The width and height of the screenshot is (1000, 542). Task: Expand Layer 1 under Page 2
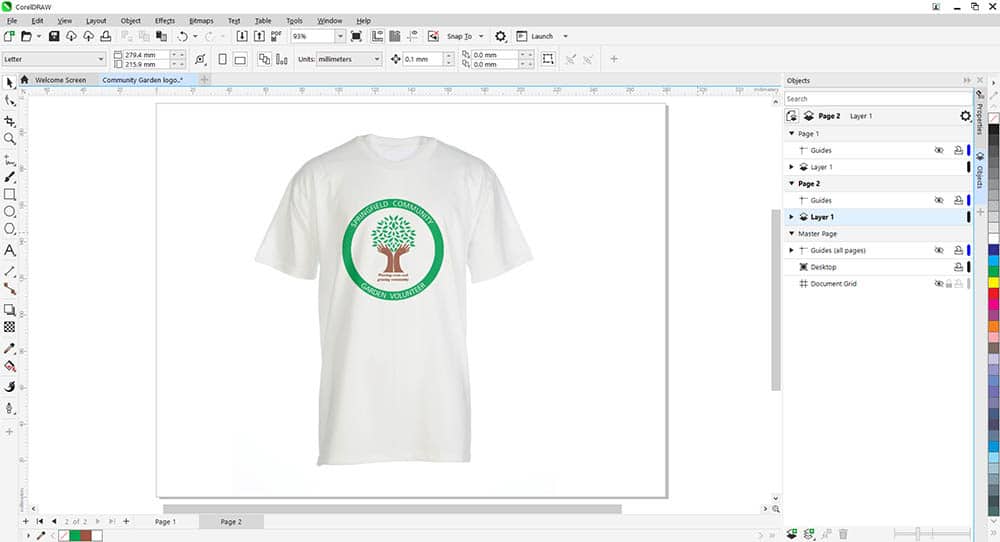[x=792, y=217]
